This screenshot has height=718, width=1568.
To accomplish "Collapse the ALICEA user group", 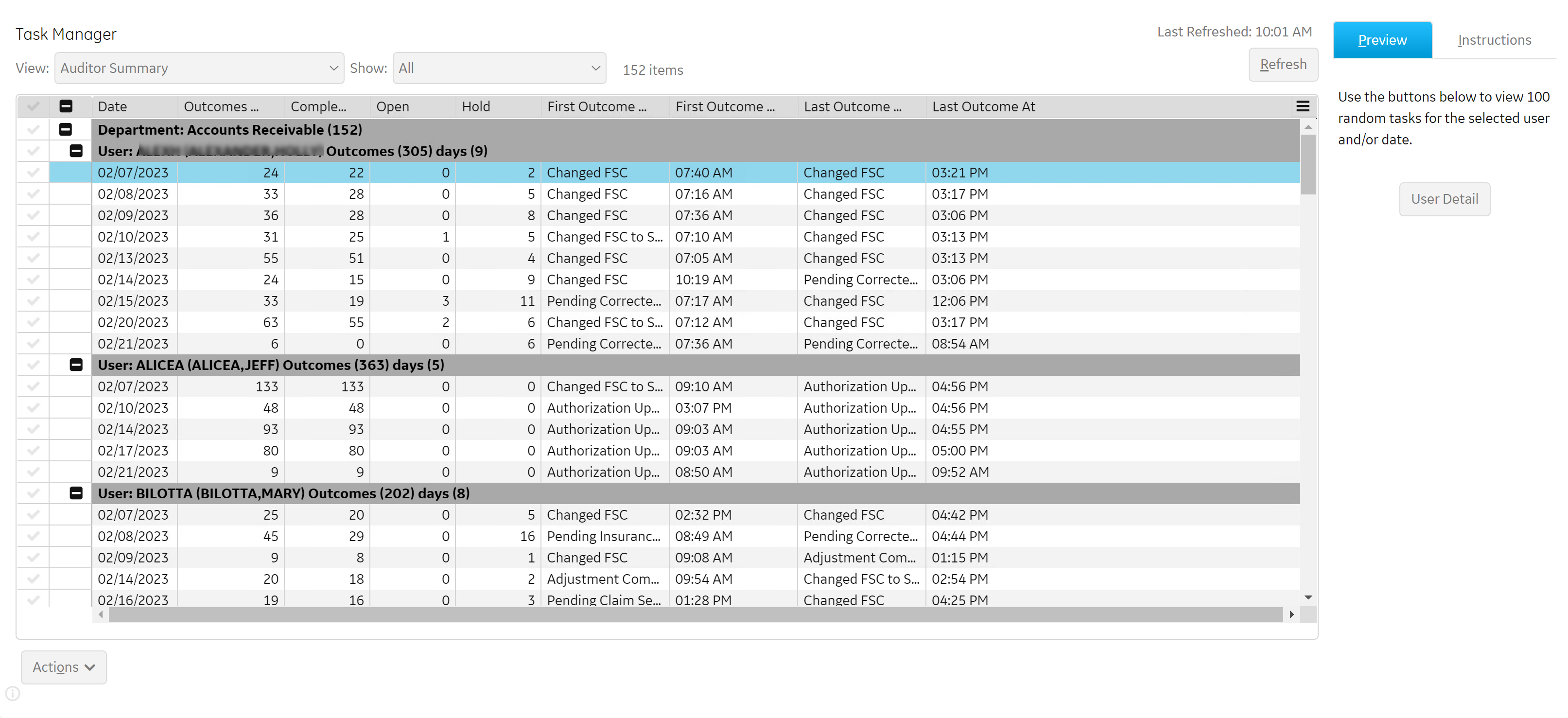I will (76, 365).
